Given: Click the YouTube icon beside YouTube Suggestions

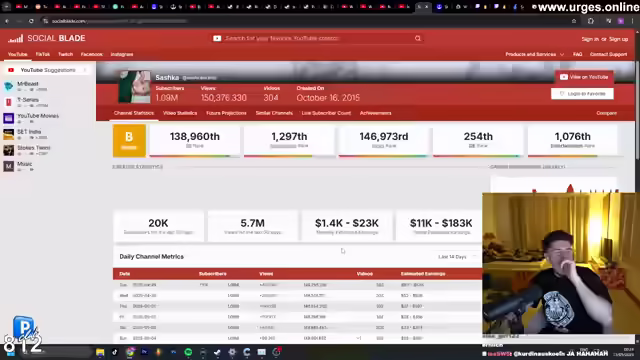Looking at the screenshot, I should click(x=11, y=70).
